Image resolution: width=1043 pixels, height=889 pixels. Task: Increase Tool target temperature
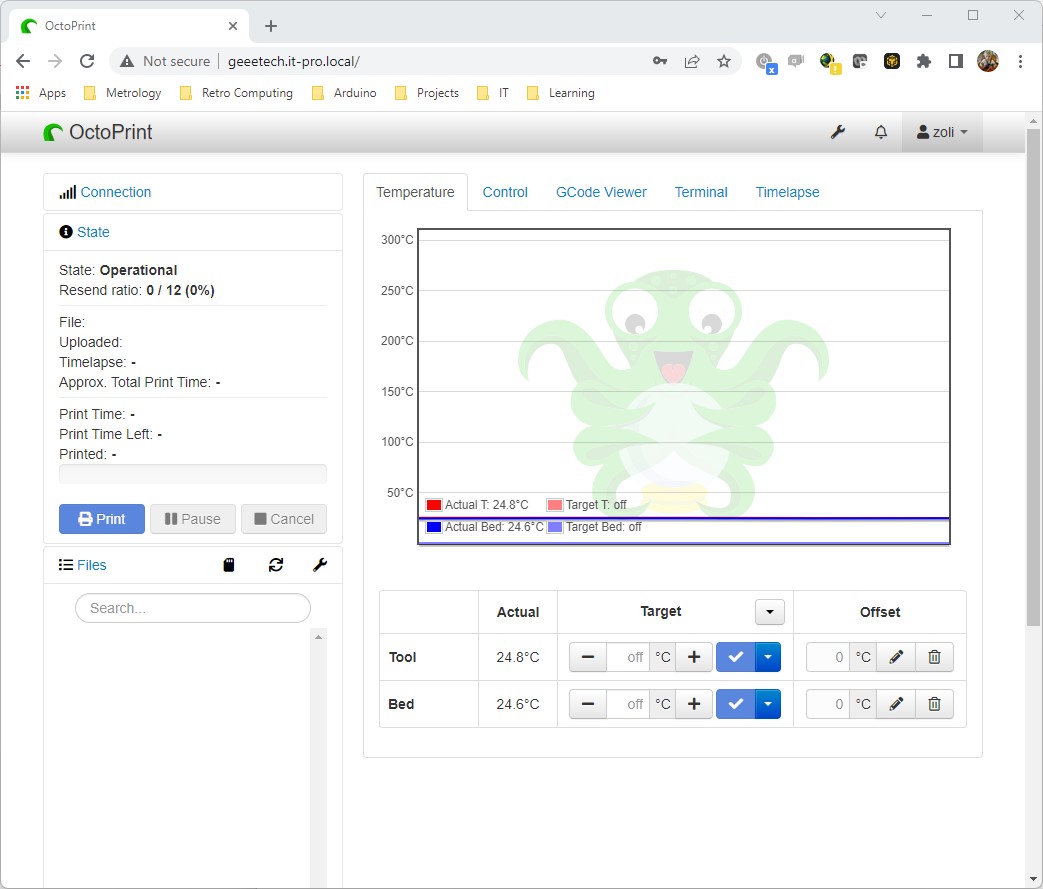694,657
